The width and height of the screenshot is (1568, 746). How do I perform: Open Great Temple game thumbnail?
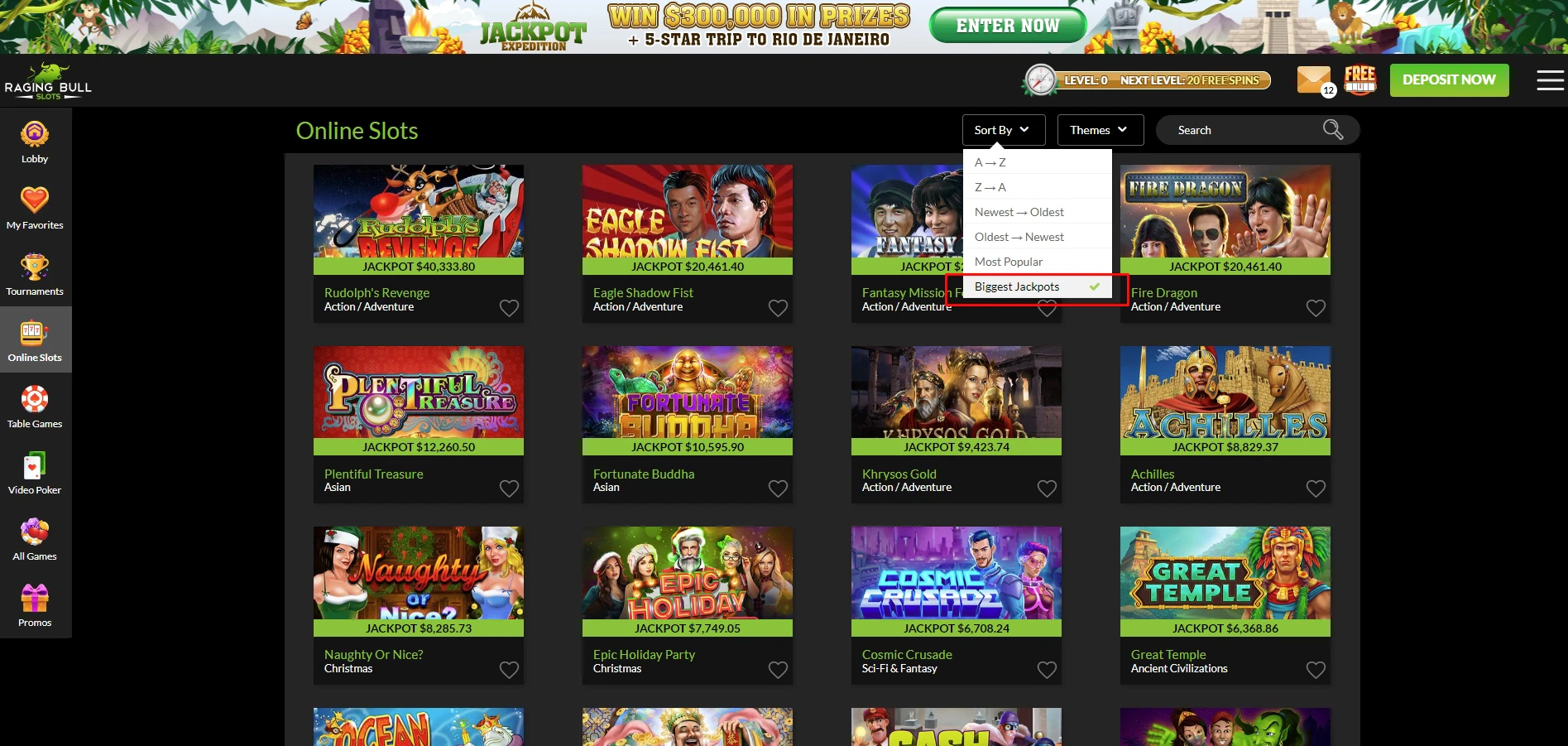pyautogui.click(x=1225, y=573)
